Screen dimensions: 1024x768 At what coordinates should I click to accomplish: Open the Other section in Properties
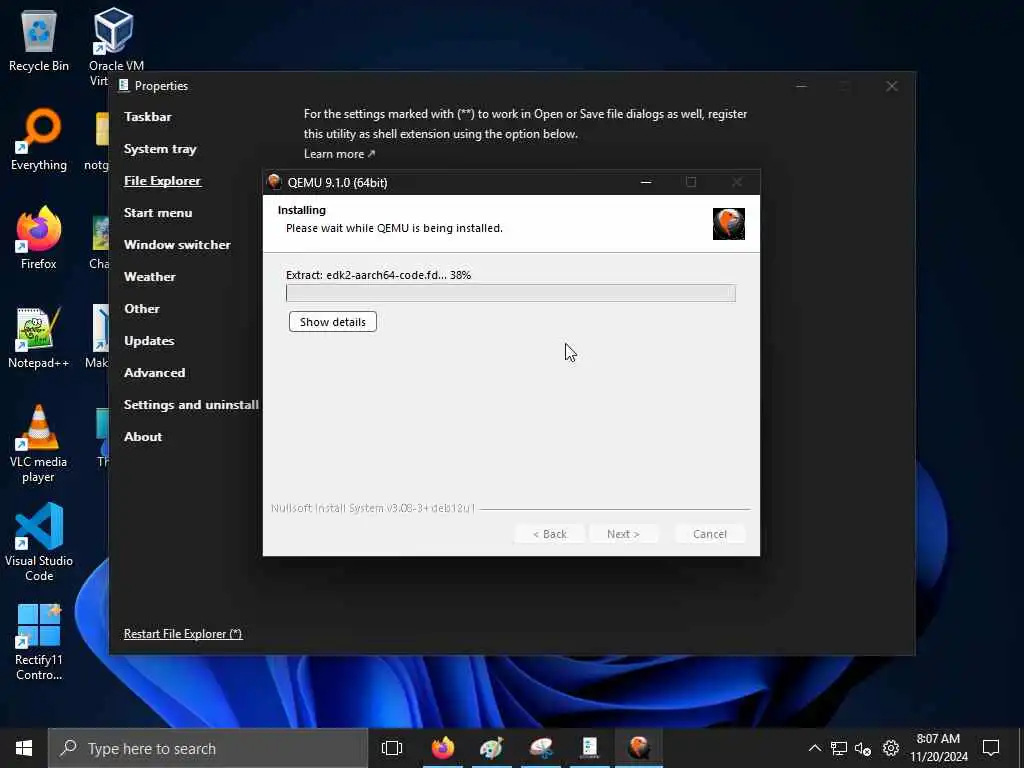click(x=142, y=309)
